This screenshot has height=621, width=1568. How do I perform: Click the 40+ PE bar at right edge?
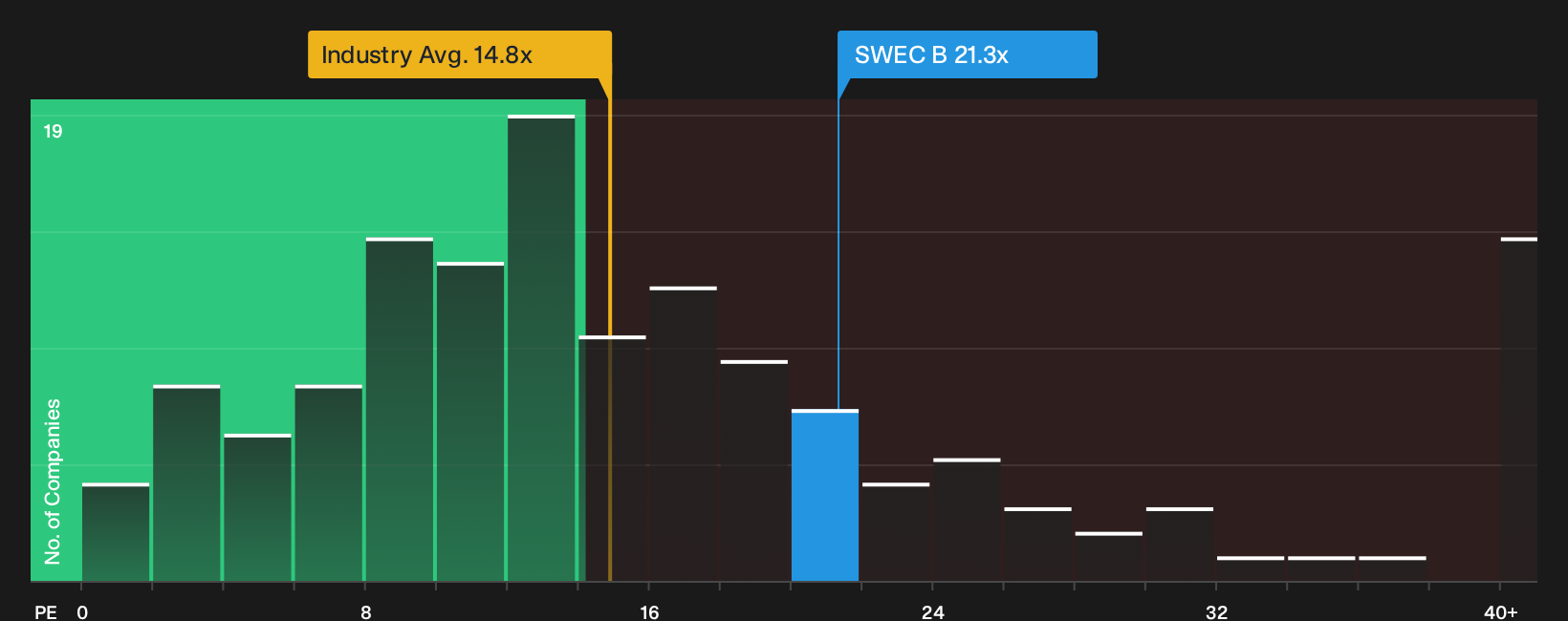[1518, 410]
